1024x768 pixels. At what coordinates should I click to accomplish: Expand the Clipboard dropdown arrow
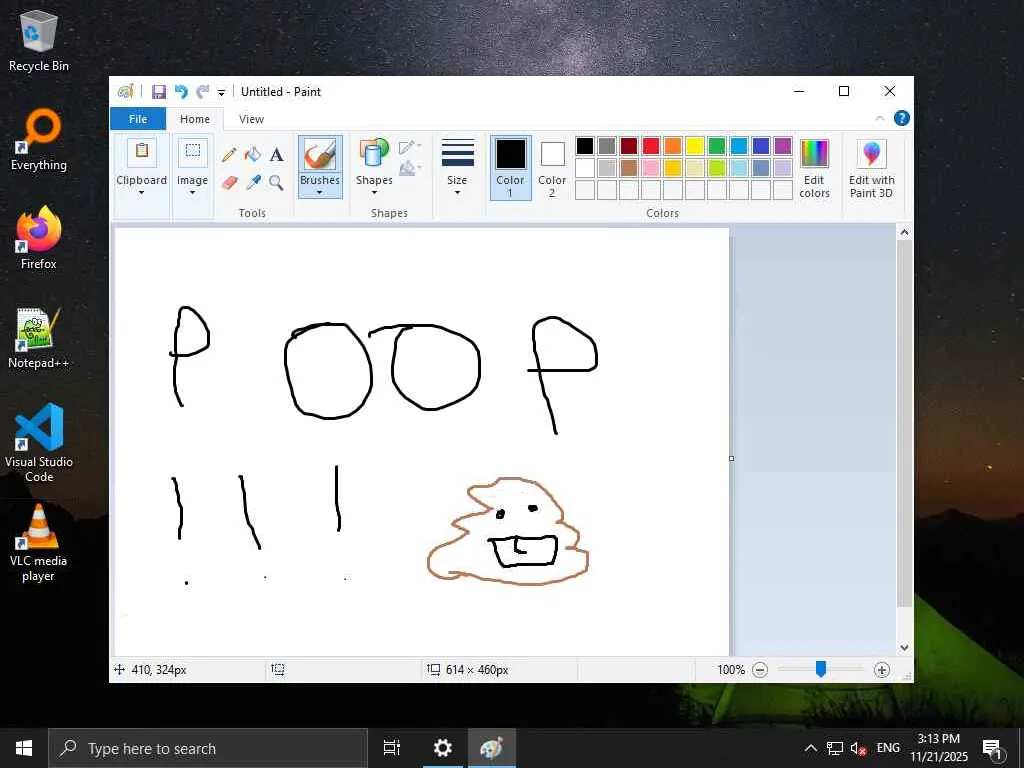tap(141, 193)
